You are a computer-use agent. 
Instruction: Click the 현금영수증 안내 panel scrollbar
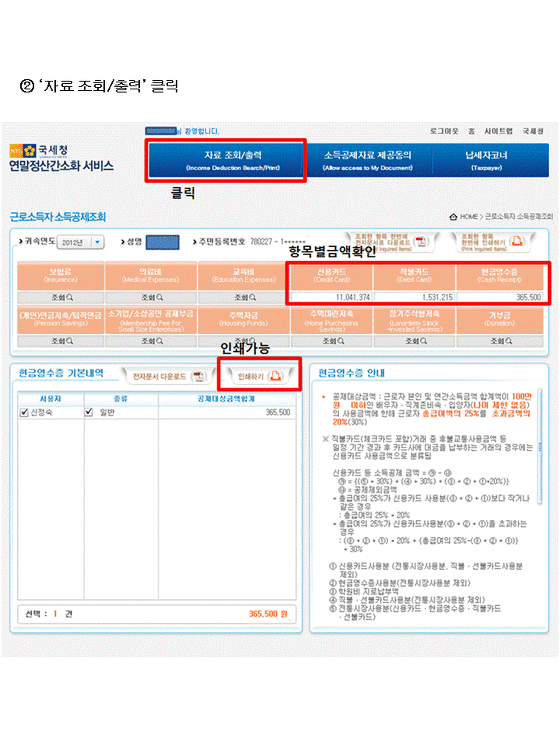click(x=540, y=447)
